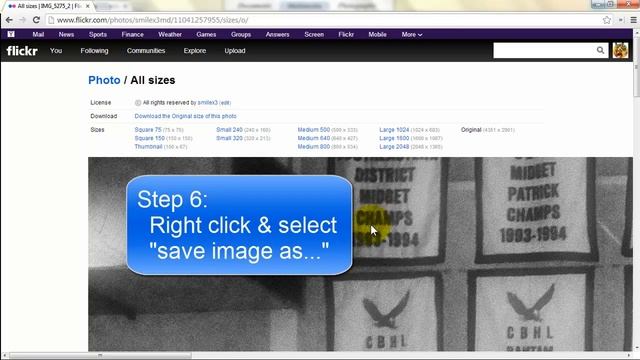Open Screen in Yahoo bar
640x360 pixels.
tap(314, 34)
